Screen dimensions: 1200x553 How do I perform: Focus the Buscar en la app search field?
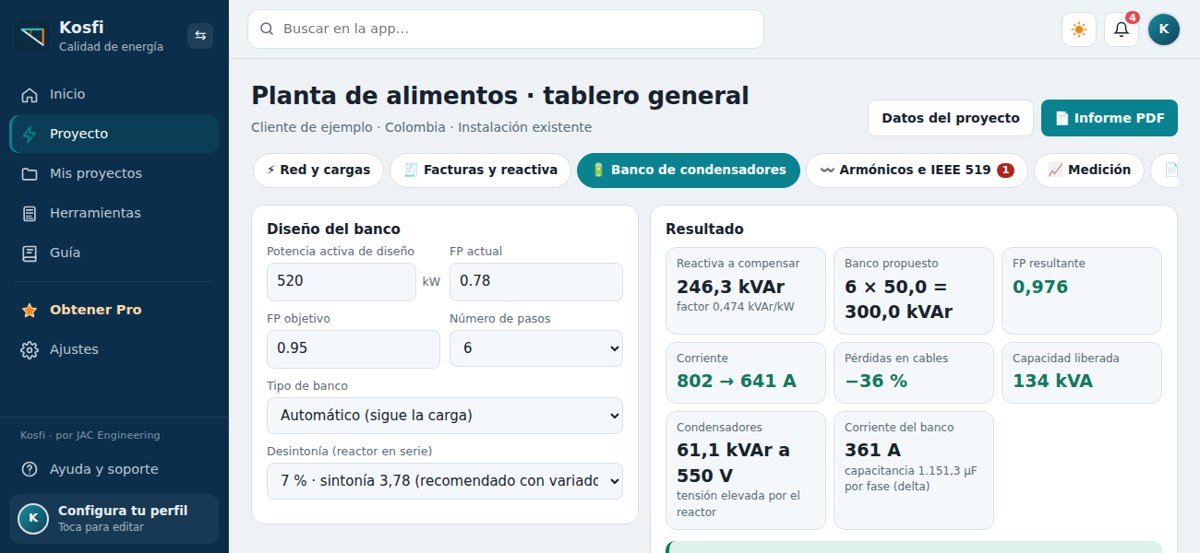point(505,29)
